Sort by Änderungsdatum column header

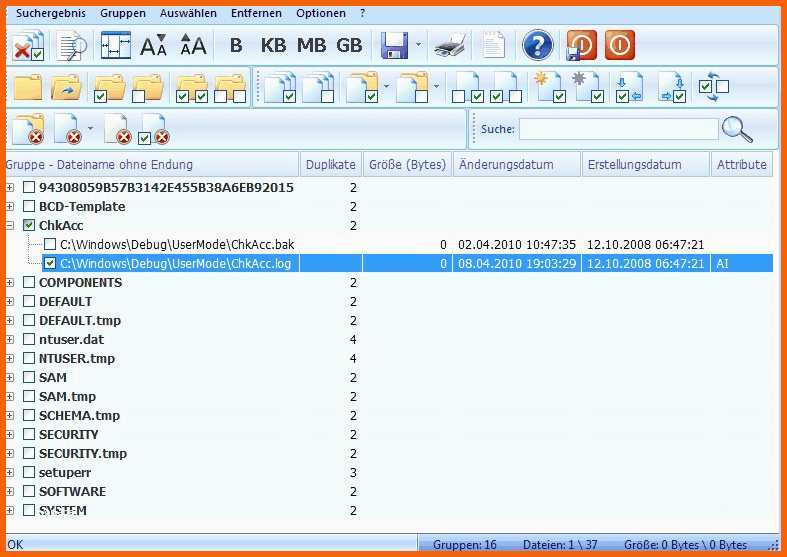coord(517,165)
